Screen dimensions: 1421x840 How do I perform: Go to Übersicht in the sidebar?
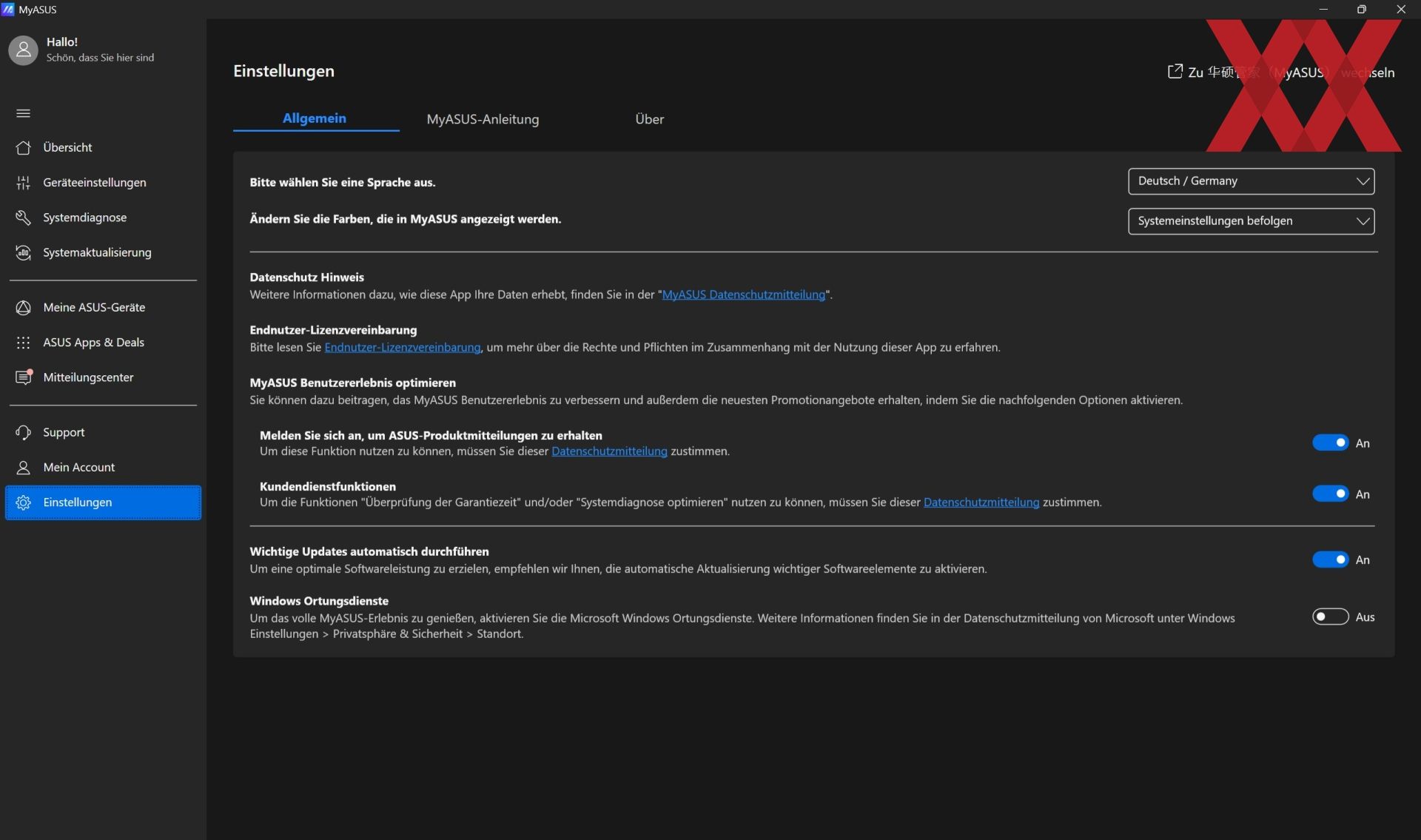click(103, 147)
